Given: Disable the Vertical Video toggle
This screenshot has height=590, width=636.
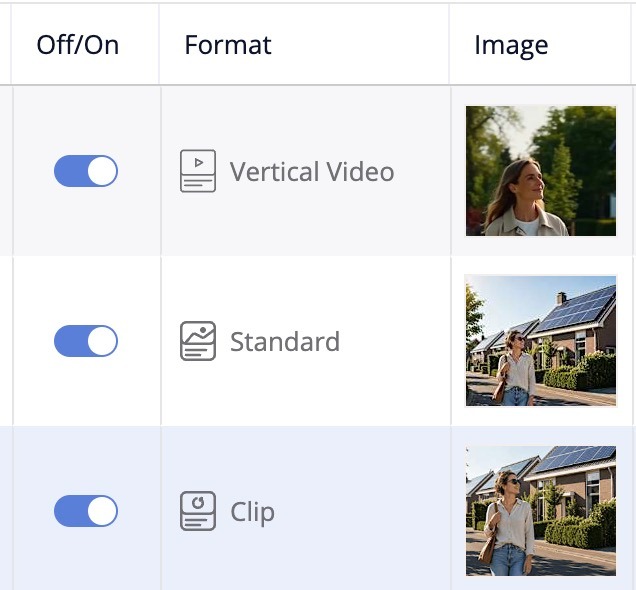Looking at the screenshot, I should (x=86, y=171).
